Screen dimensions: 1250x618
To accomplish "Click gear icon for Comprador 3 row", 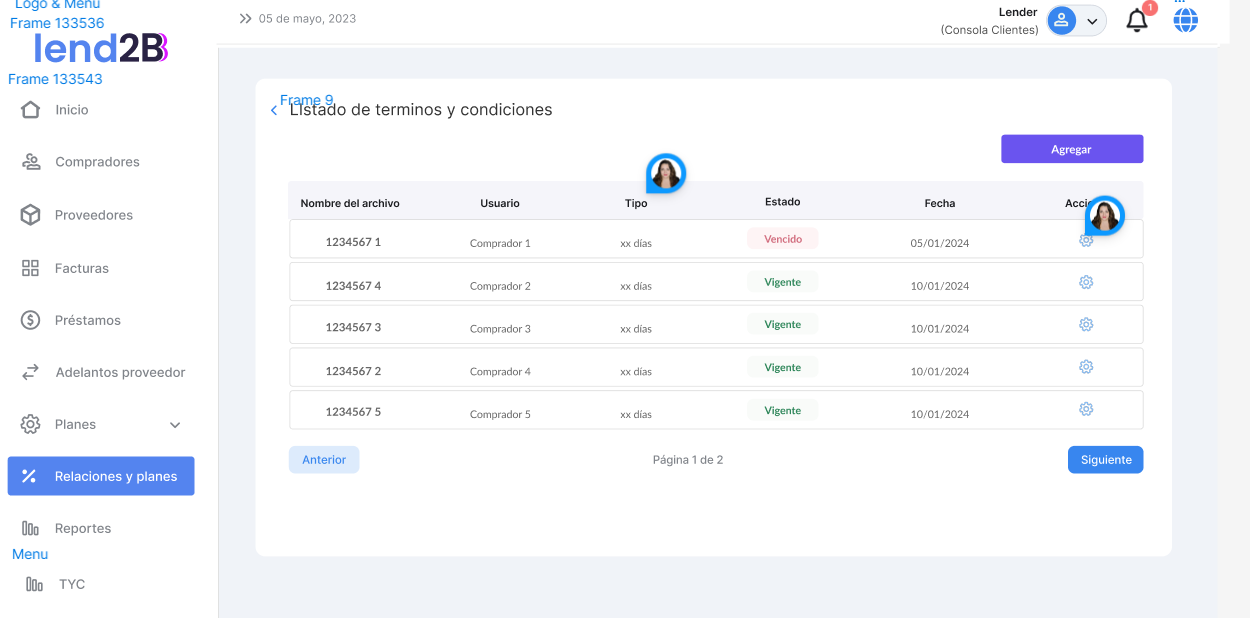I will [x=1086, y=325].
